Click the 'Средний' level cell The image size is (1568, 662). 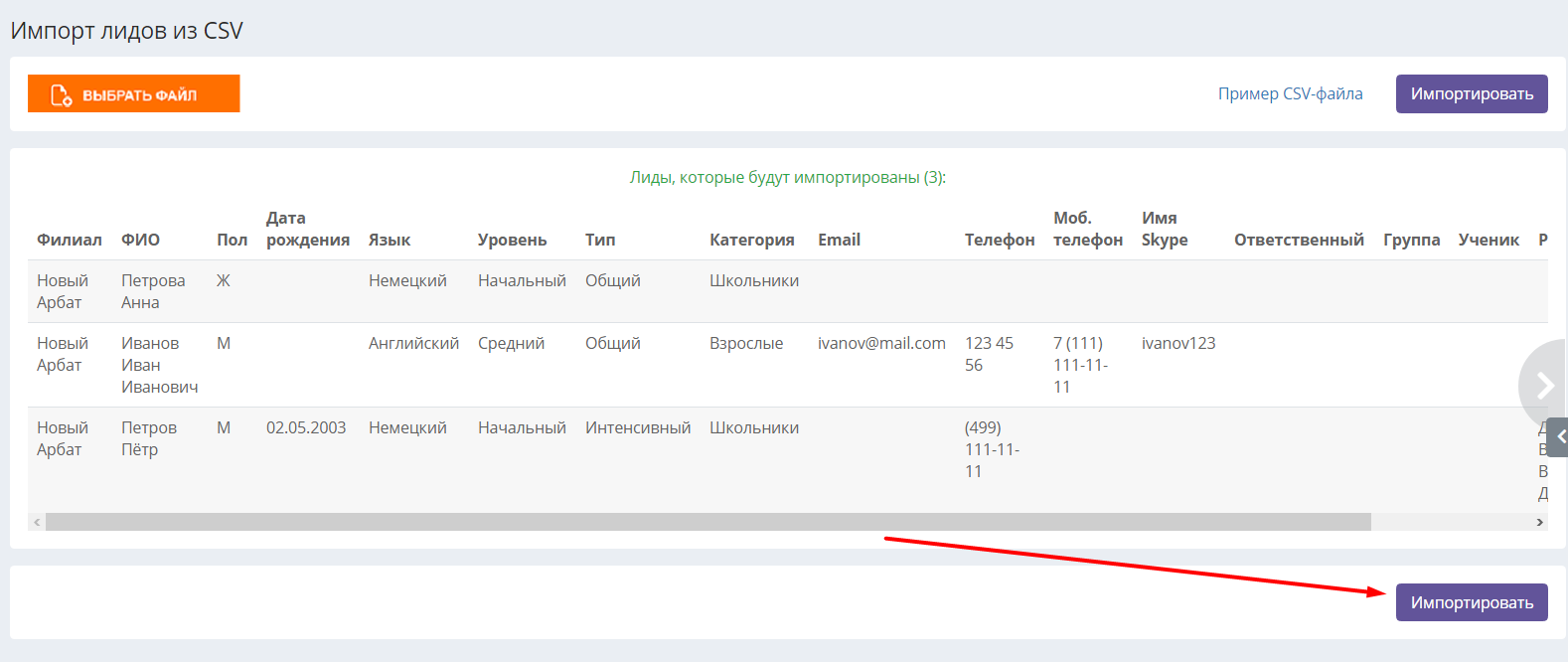click(x=511, y=343)
